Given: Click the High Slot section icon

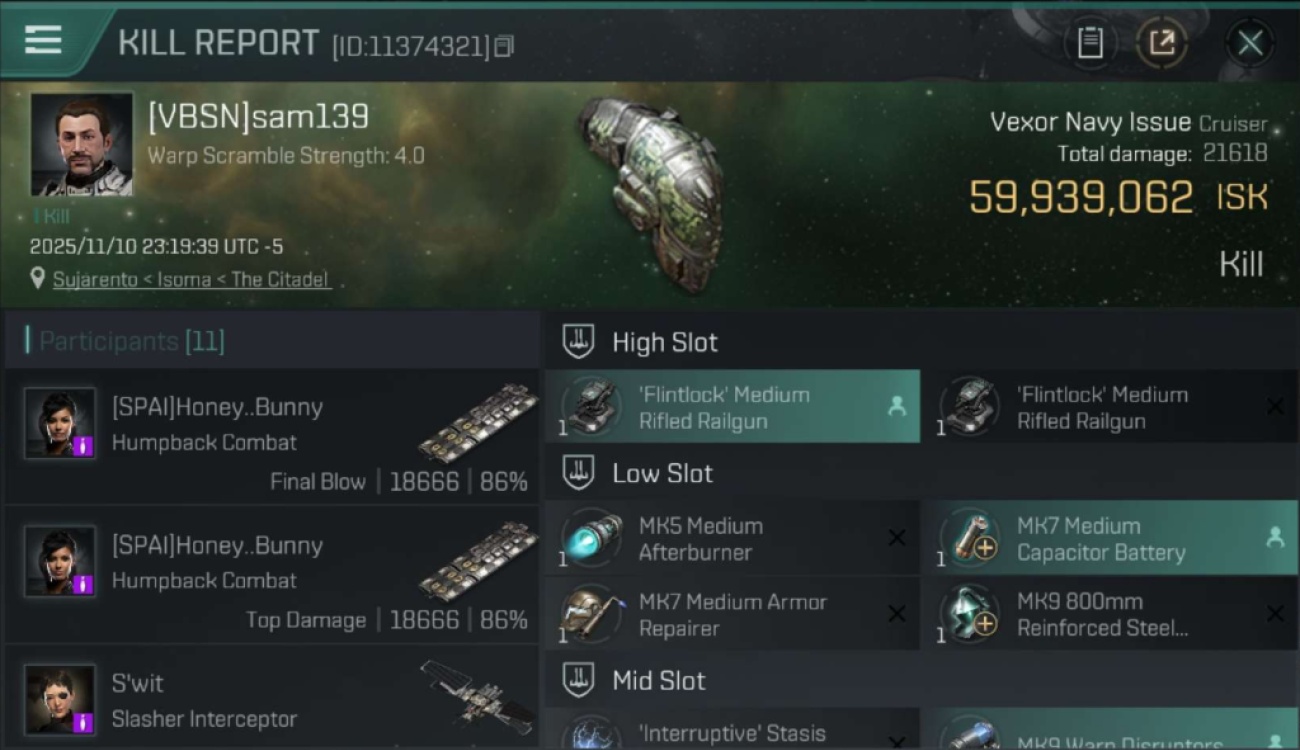Looking at the screenshot, I should tap(578, 342).
